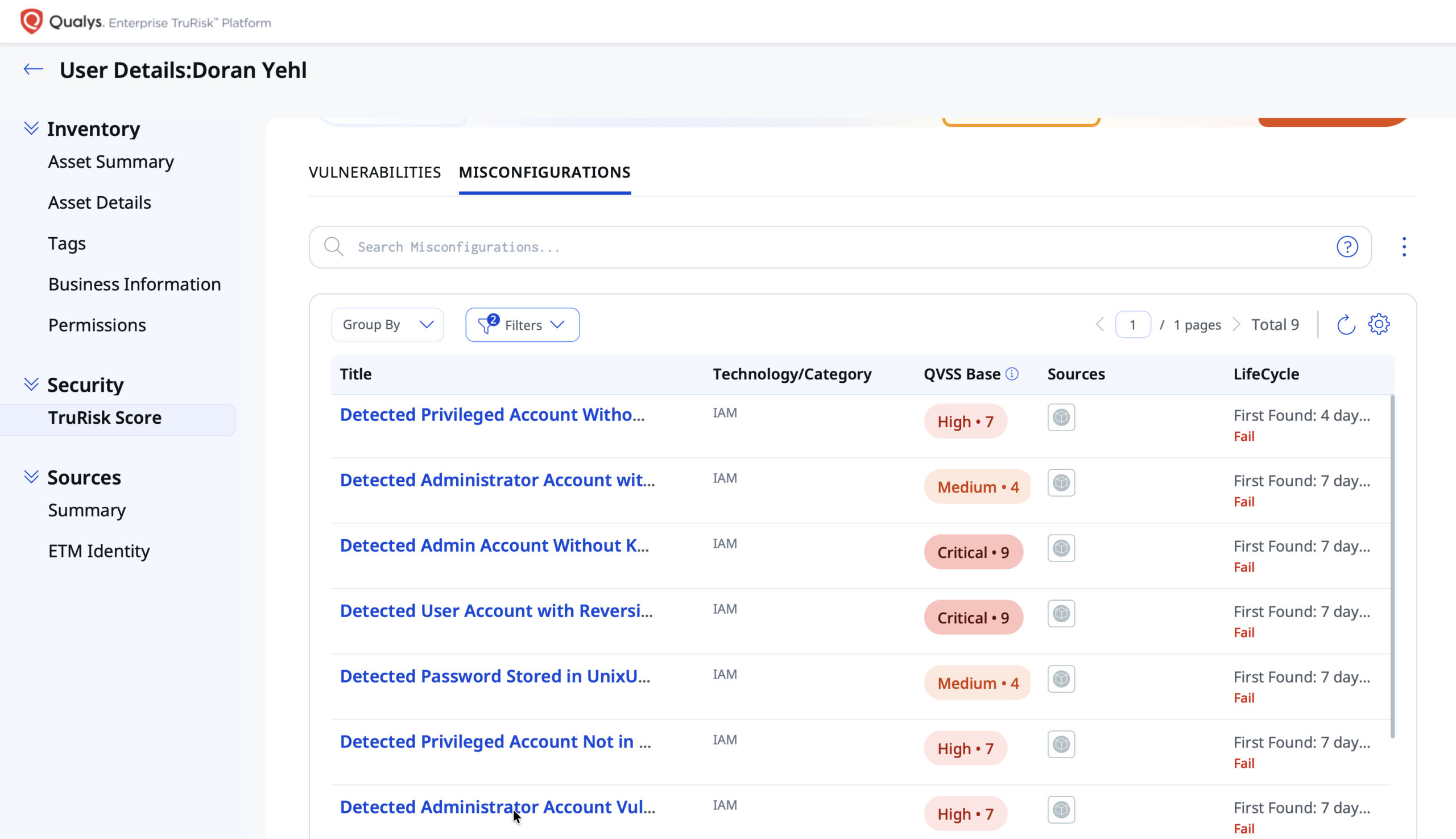Click source icon for Detected Privileged Account Witho... row
This screenshot has width=1456, height=839.
pos(1061,417)
